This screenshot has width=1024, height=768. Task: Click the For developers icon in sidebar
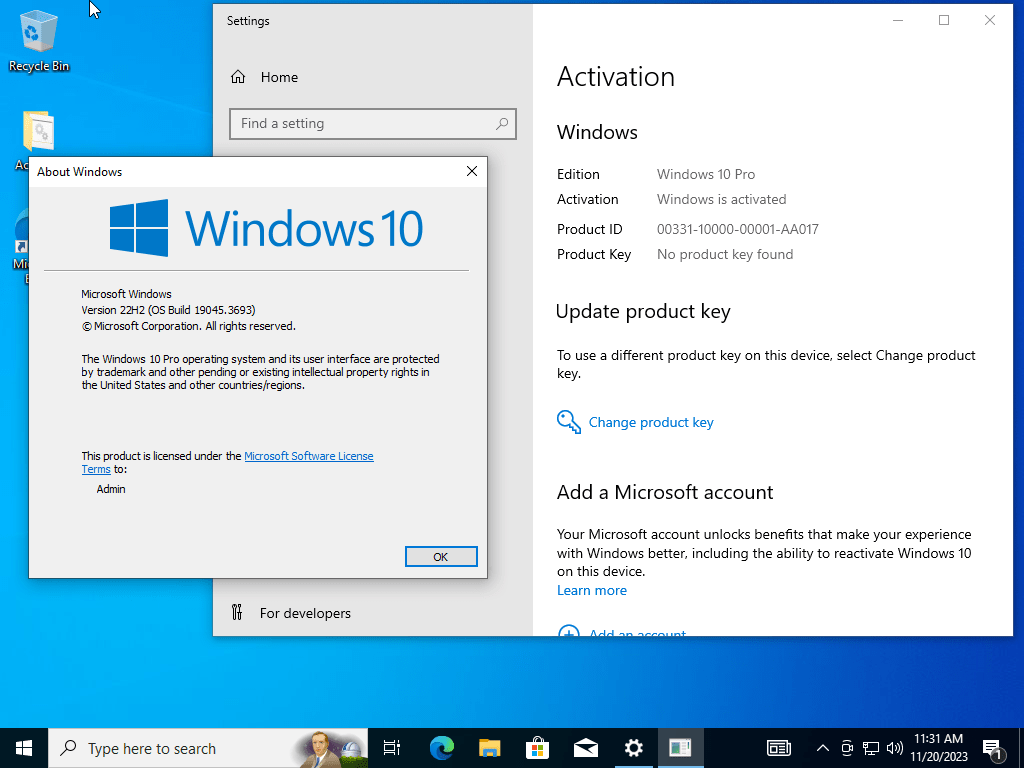tap(237, 613)
